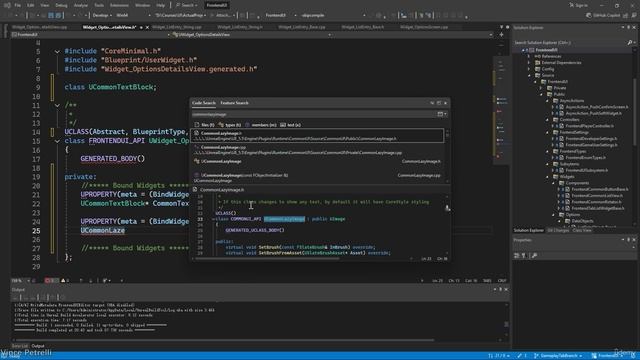640x360 pixels.
Task: Filter search results by members
Action: point(260,125)
